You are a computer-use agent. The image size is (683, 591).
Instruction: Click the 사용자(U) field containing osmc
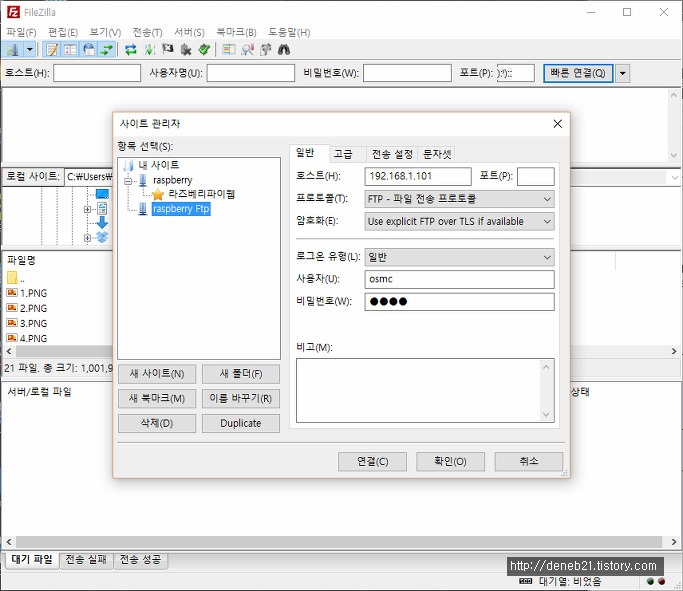click(460, 279)
